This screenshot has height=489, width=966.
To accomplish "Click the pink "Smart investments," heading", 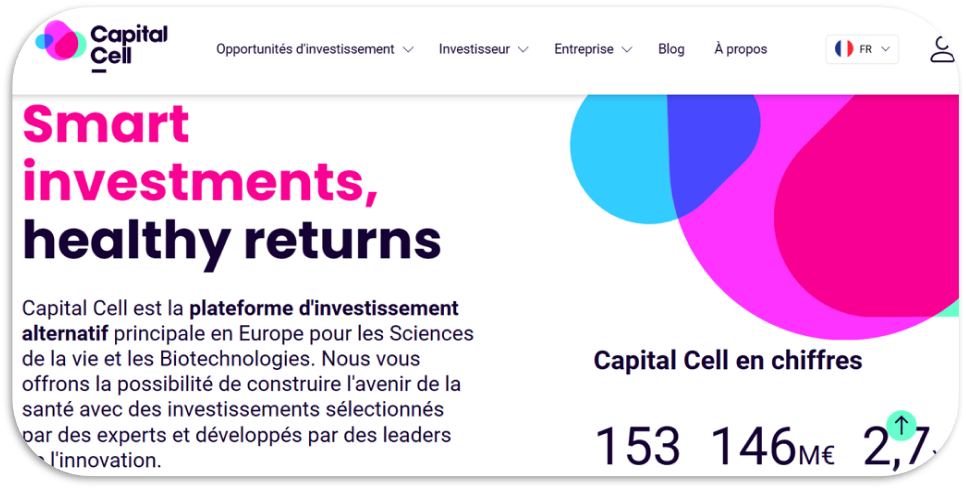I will [199, 154].
